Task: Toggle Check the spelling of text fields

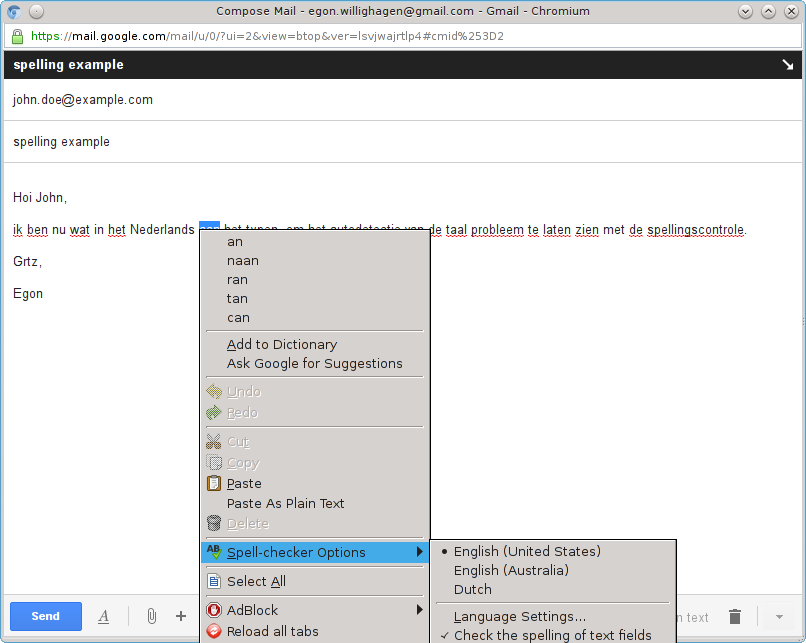Action: pos(552,635)
